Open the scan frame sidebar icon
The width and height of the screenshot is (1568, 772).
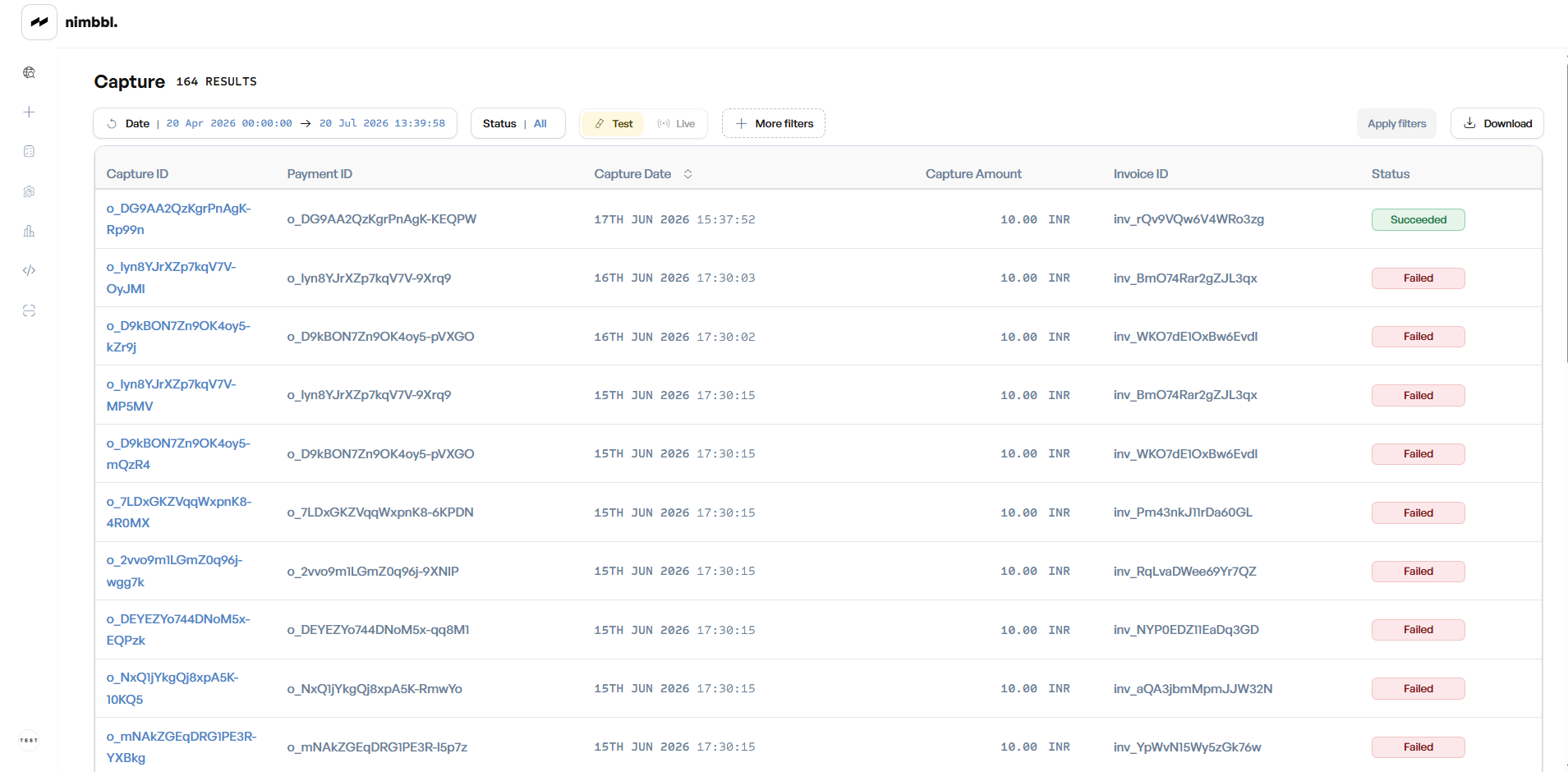[x=29, y=310]
